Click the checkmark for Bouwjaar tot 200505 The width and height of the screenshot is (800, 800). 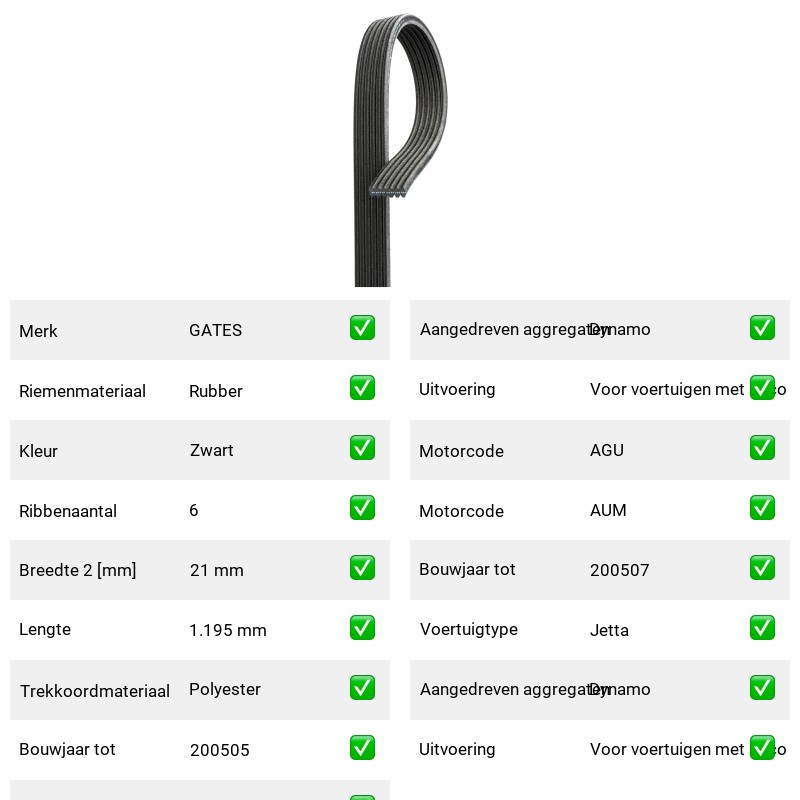pos(362,747)
